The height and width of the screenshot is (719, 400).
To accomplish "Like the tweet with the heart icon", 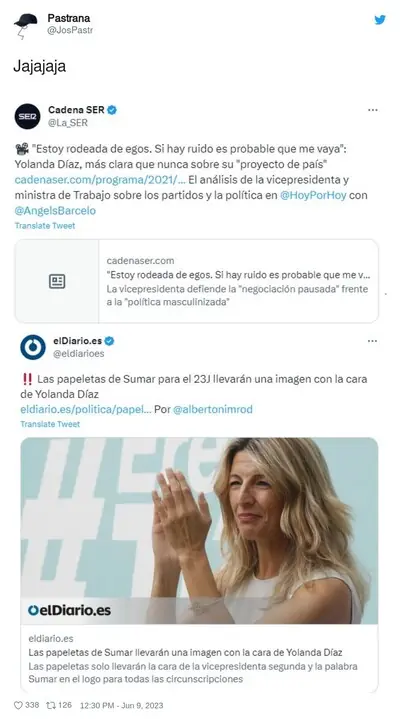I will click(18, 705).
